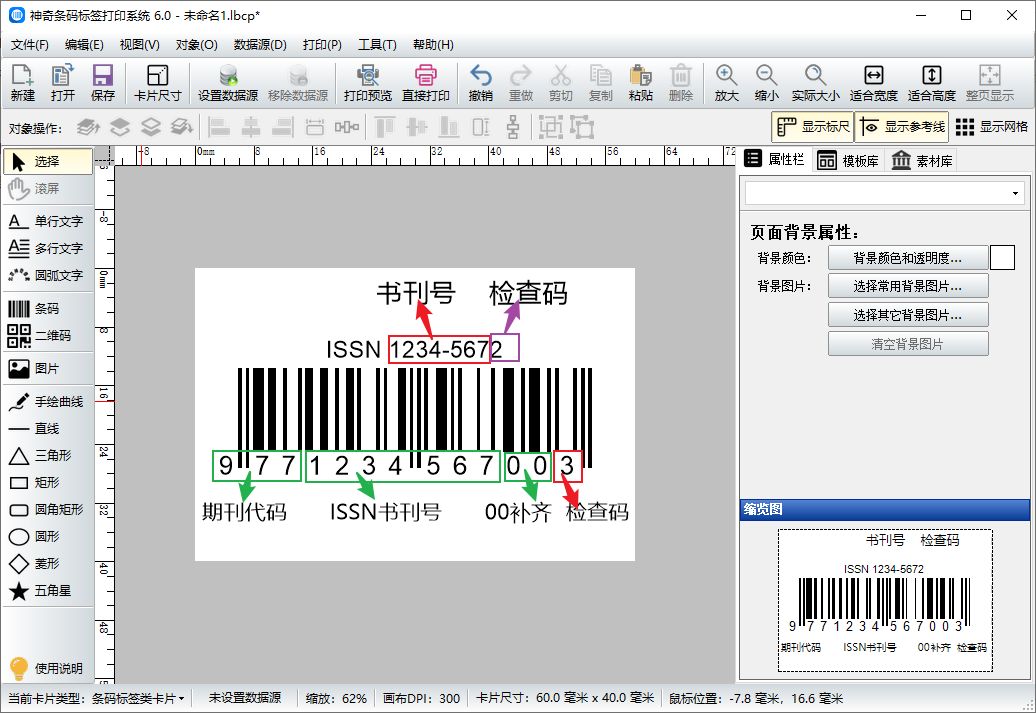1036x713 pixels.
Task: Click the 选择其它背景图片... button
Action: (908, 315)
